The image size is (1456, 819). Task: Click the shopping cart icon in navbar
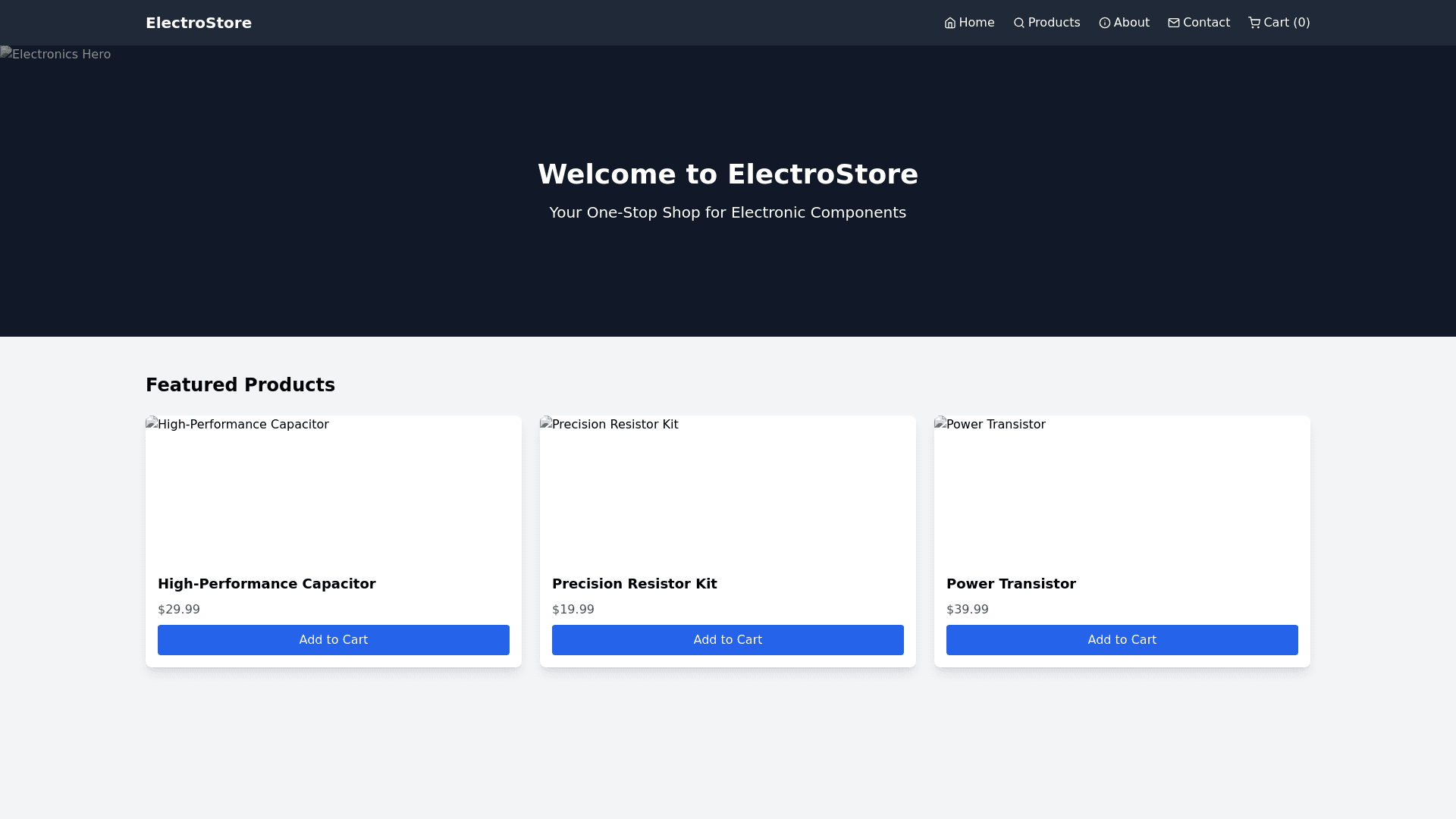(x=1254, y=23)
